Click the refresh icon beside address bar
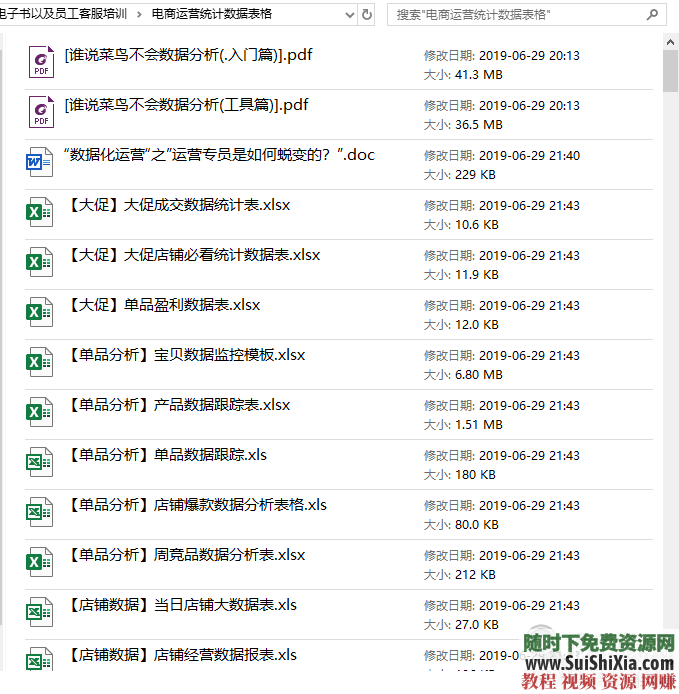 pos(367,15)
